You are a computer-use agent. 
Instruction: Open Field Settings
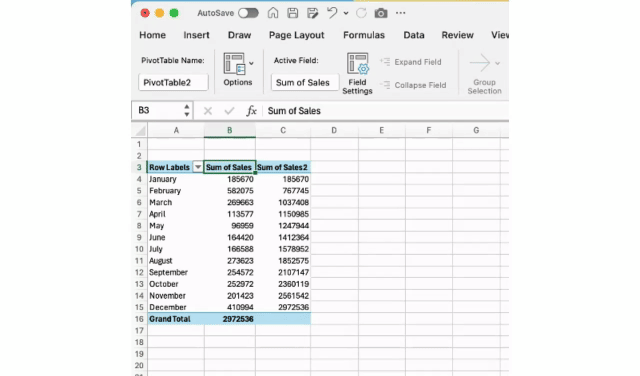358,73
